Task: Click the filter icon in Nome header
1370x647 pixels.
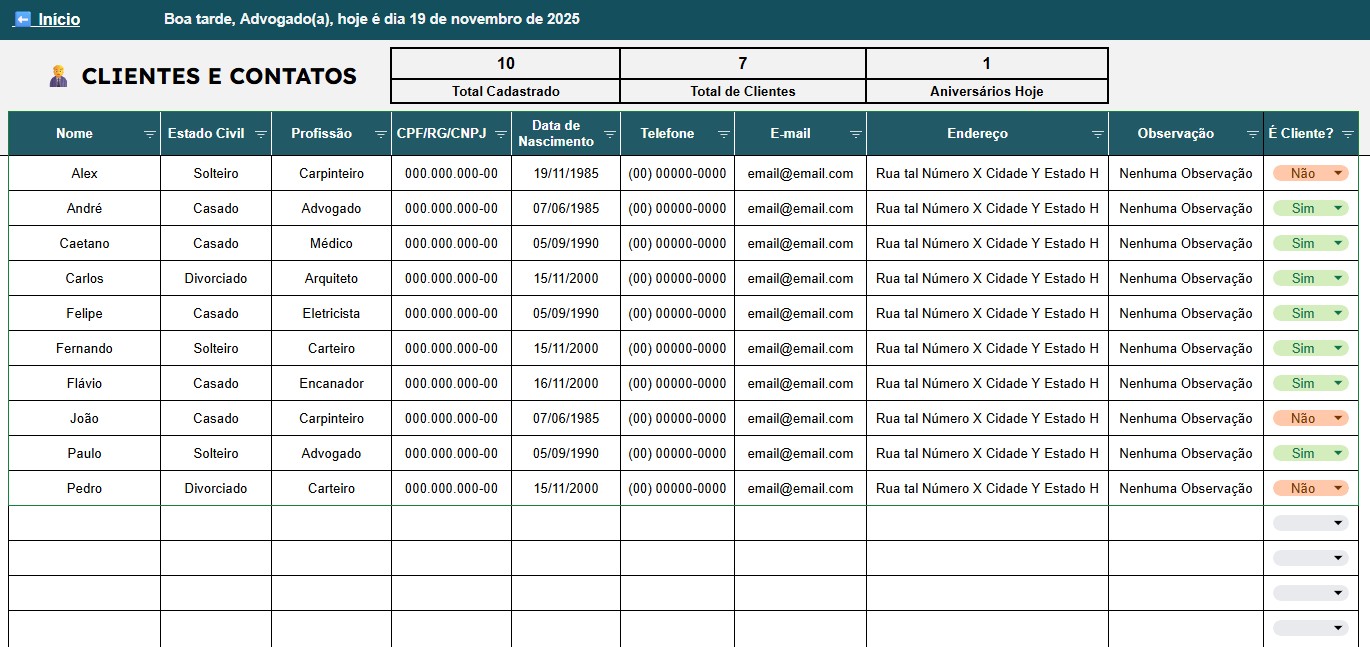Action: (x=150, y=134)
